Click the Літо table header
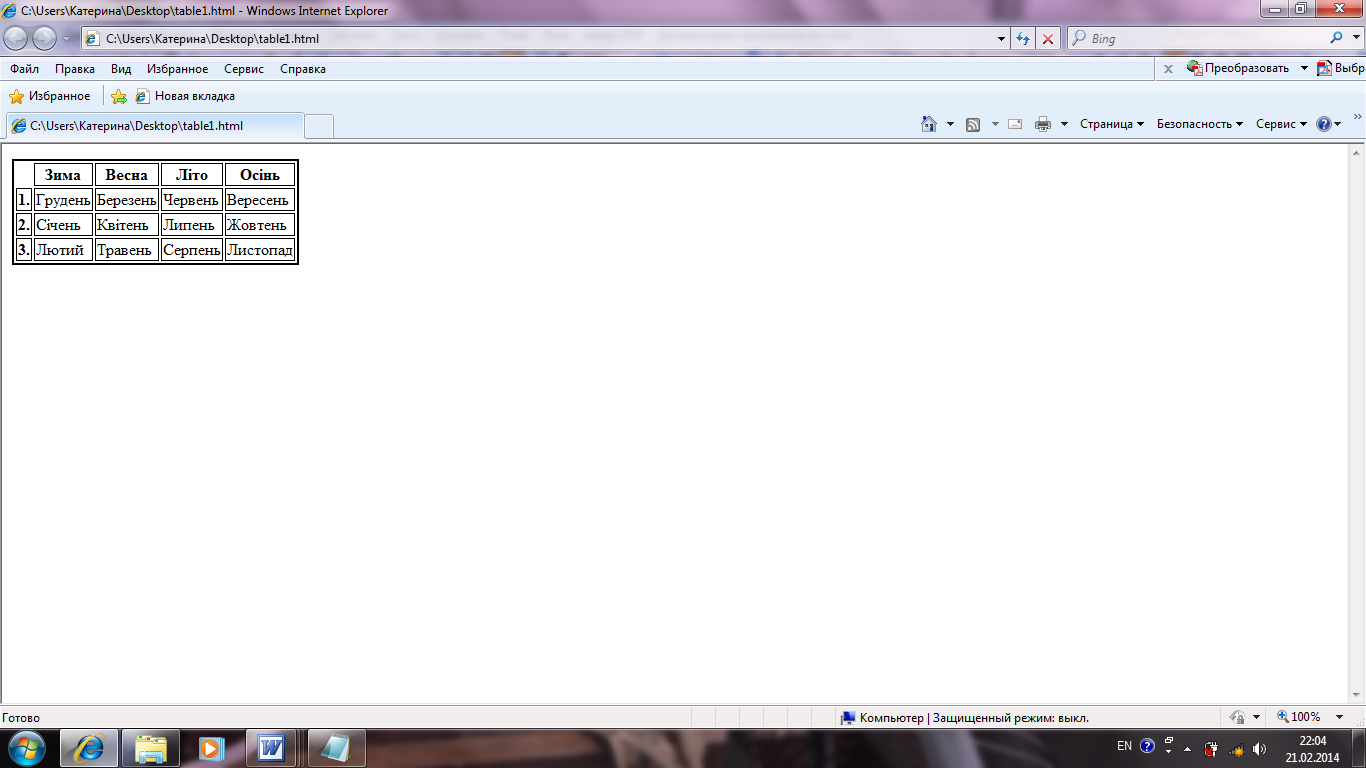The height and width of the screenshot is (768, 1366). pos(192,175)
